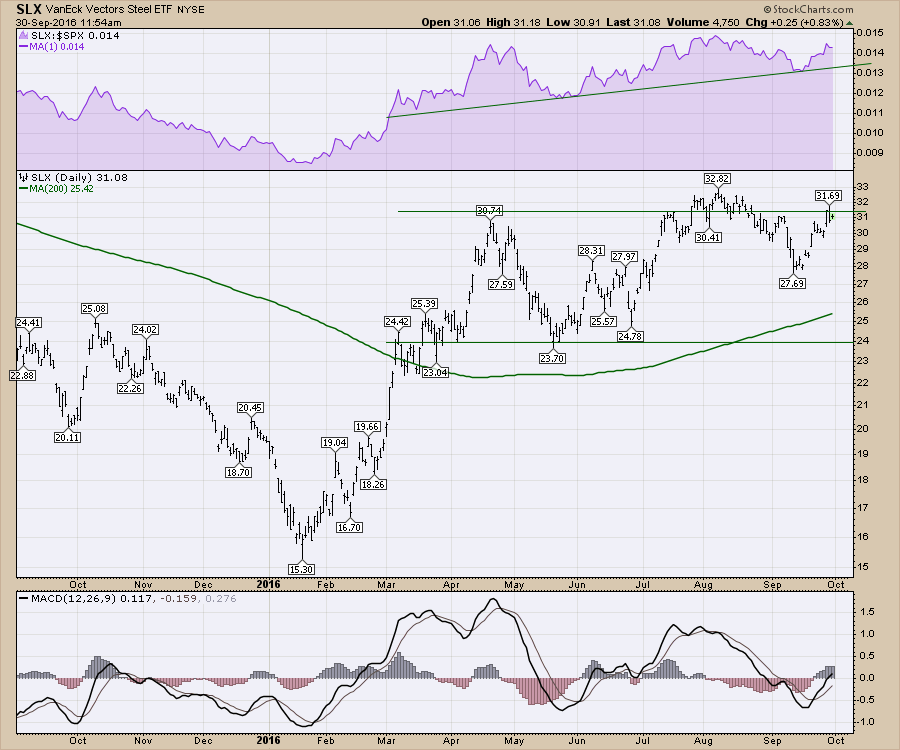Click the SLX:$SPX 0.014 legend label
Image resolution: width=900 pixels, height=750 pixels.
click(x=75, y=36)
